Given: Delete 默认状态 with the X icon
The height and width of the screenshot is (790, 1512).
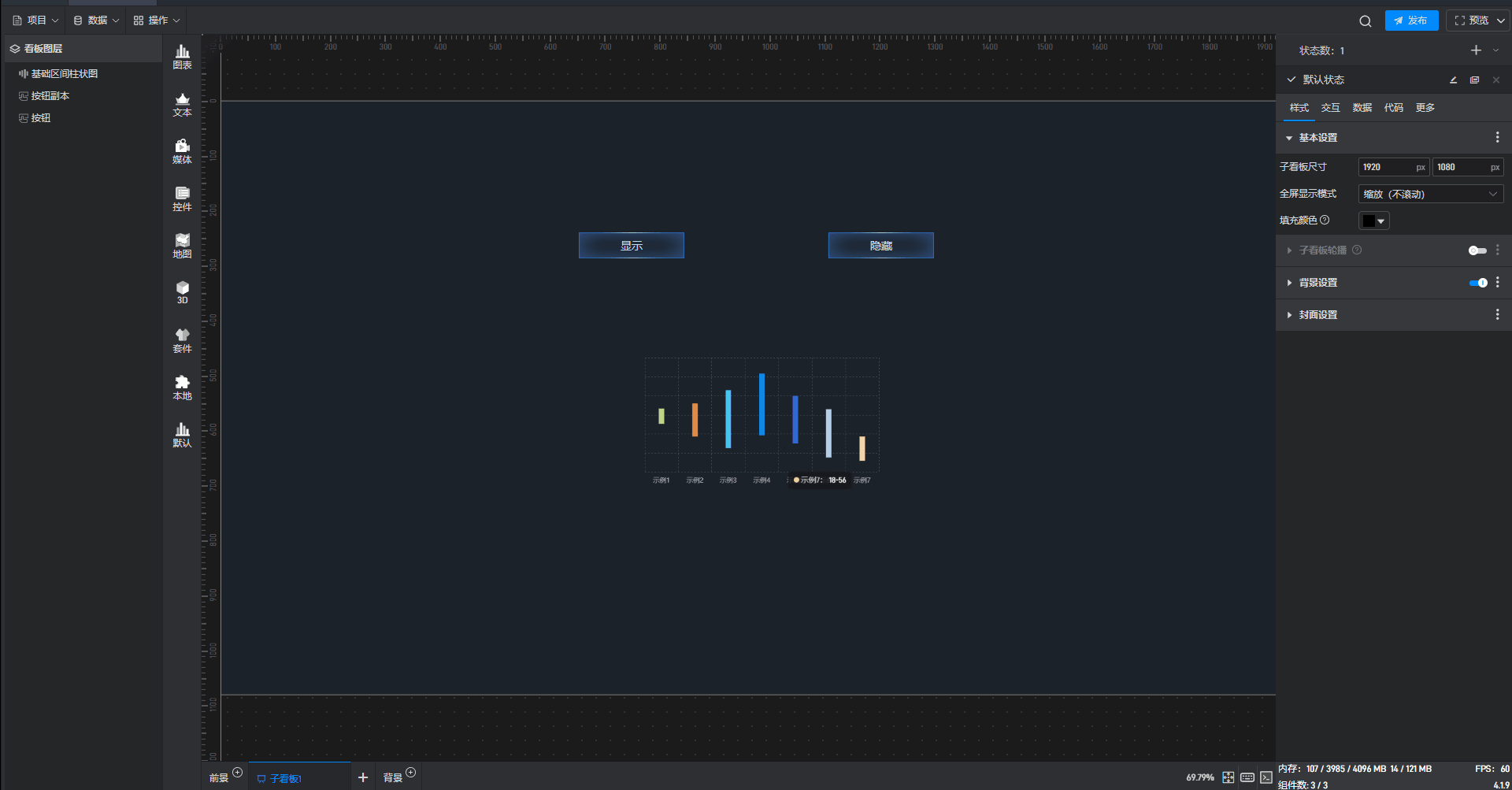Looking at the screenshot, I should [1496, 80].
